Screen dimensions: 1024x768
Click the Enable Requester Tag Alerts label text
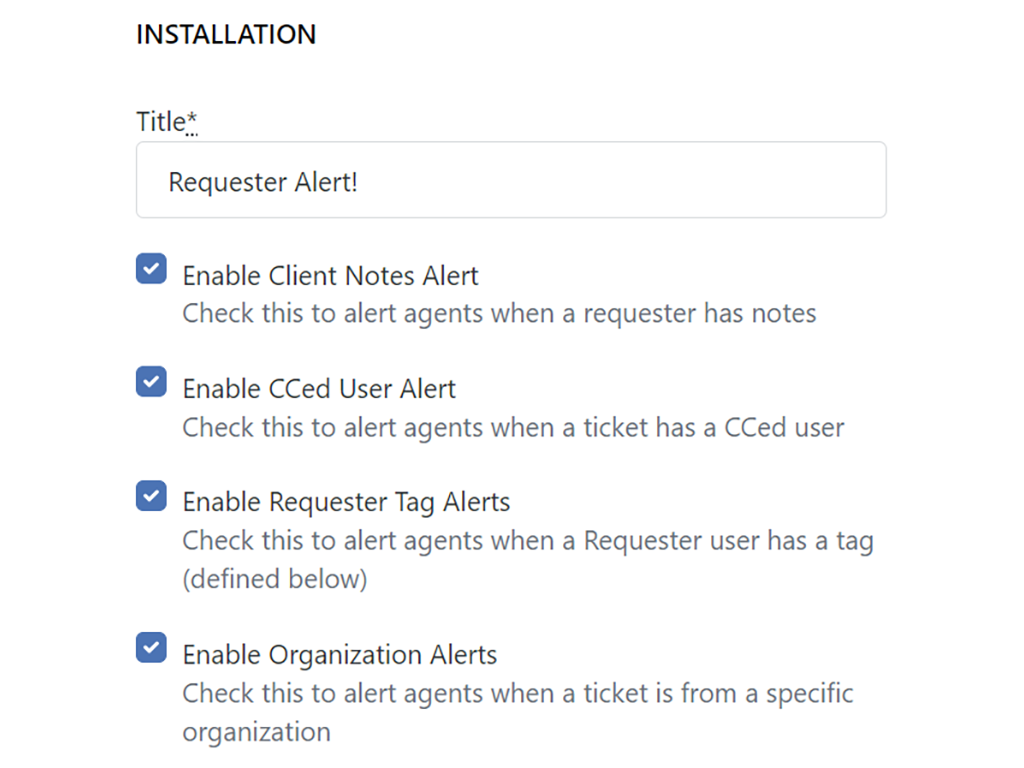pos(345,501)
